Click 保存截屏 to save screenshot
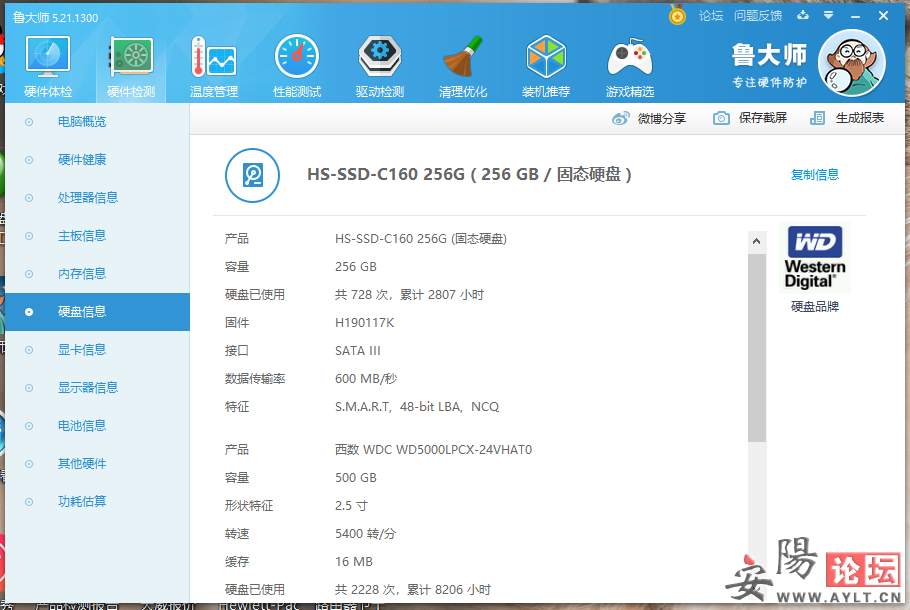 click(x=763, y=118)
